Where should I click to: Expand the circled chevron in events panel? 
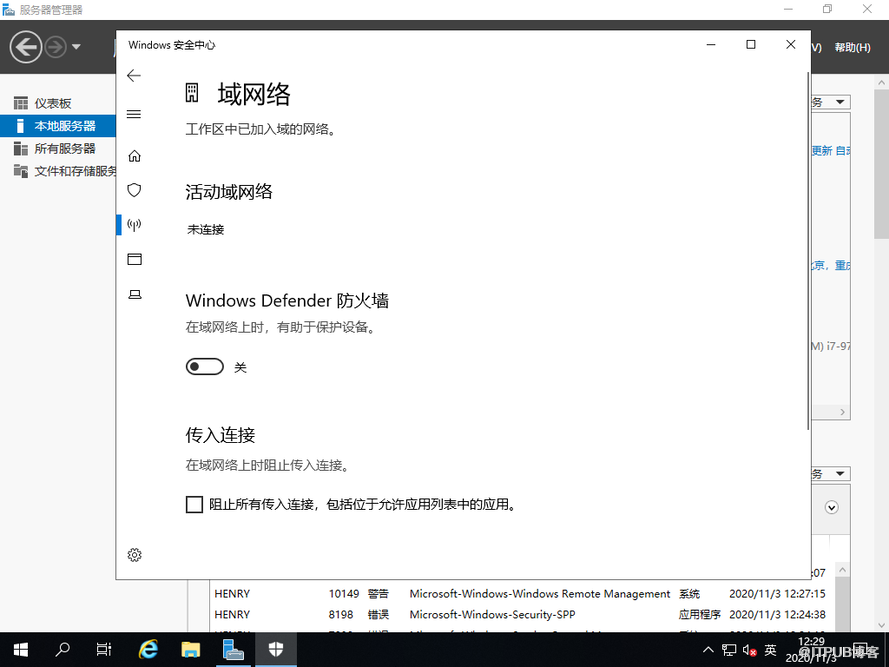[x=832, y=508]
